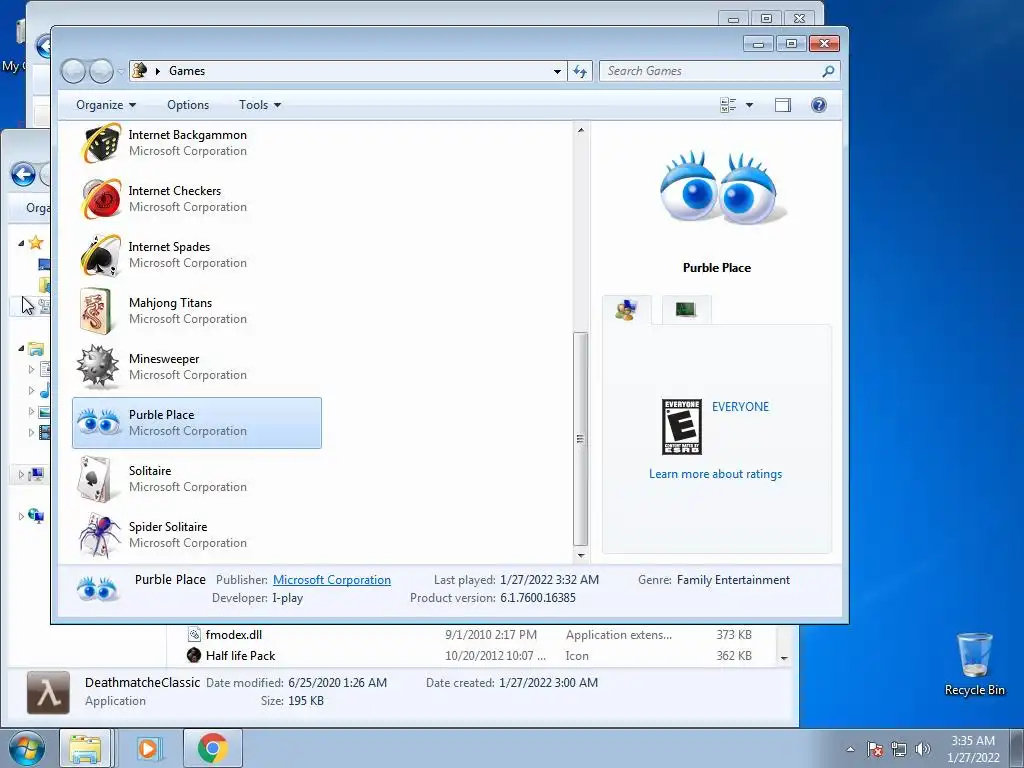Image resolution: width=1024 pixels, height=768 pixels.
Task: Select the Minesweeper mine icon
Action: click(98, 366)
